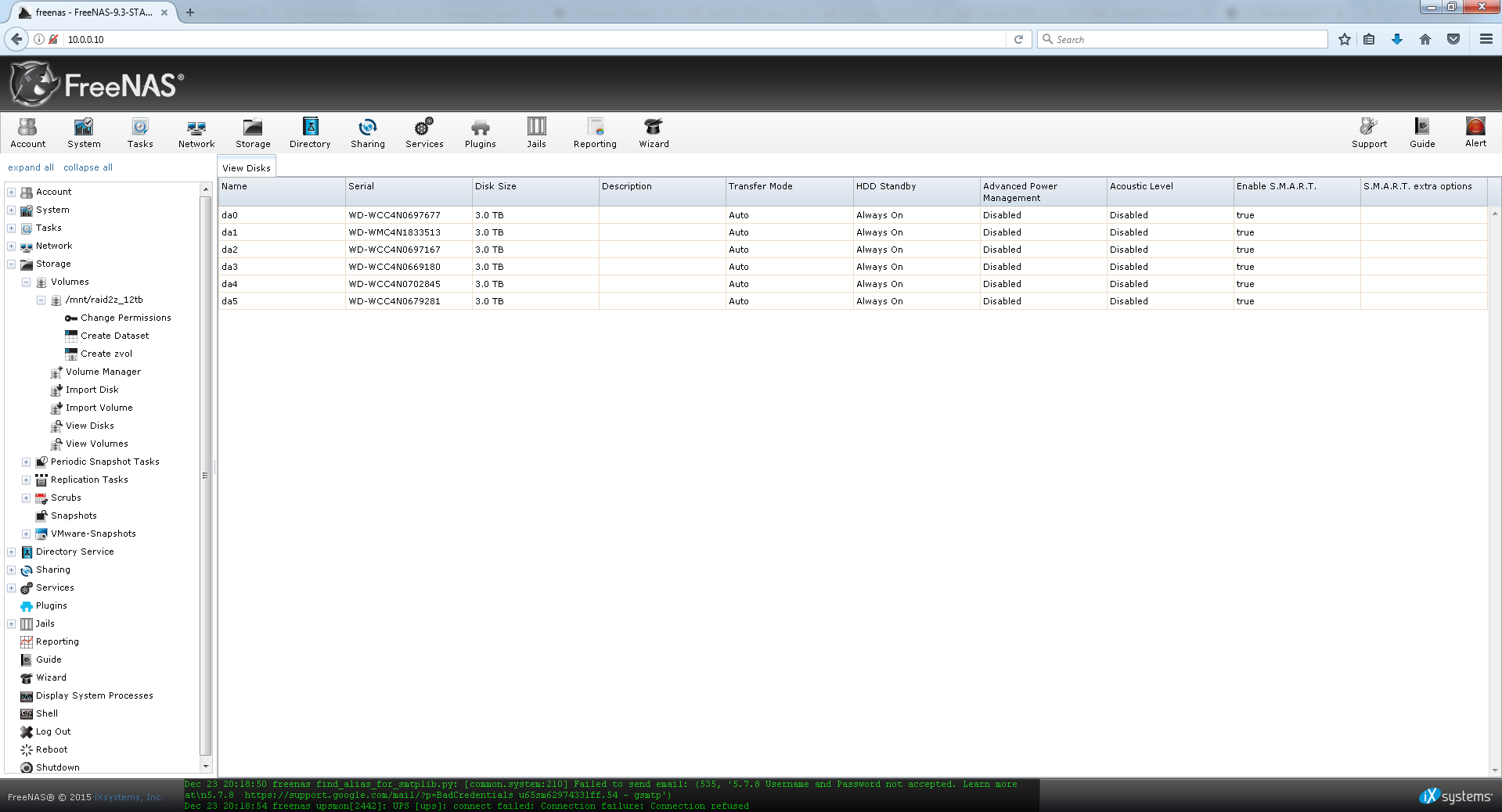Click the collapse all link

88,167
